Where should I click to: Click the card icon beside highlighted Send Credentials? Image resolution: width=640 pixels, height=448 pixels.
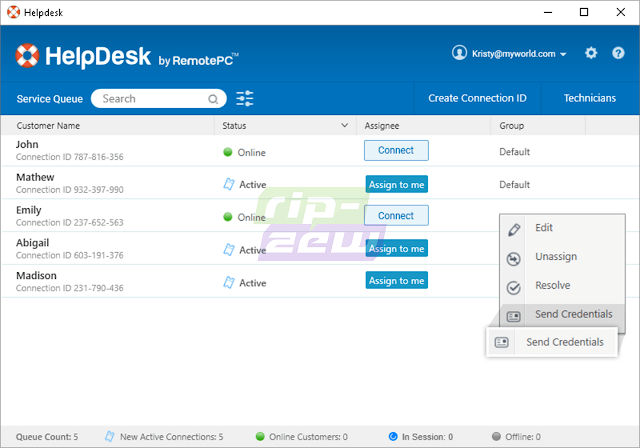click(513, 316)
